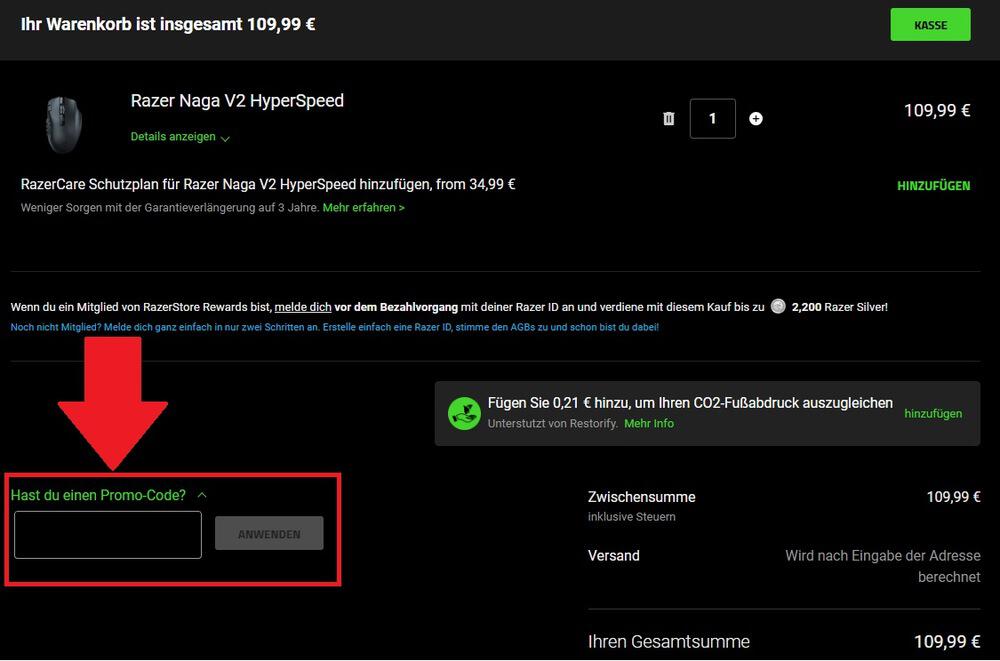
Task: Select the Razer Naga V2 HyperSpeed product title
Action: (237, 100)
